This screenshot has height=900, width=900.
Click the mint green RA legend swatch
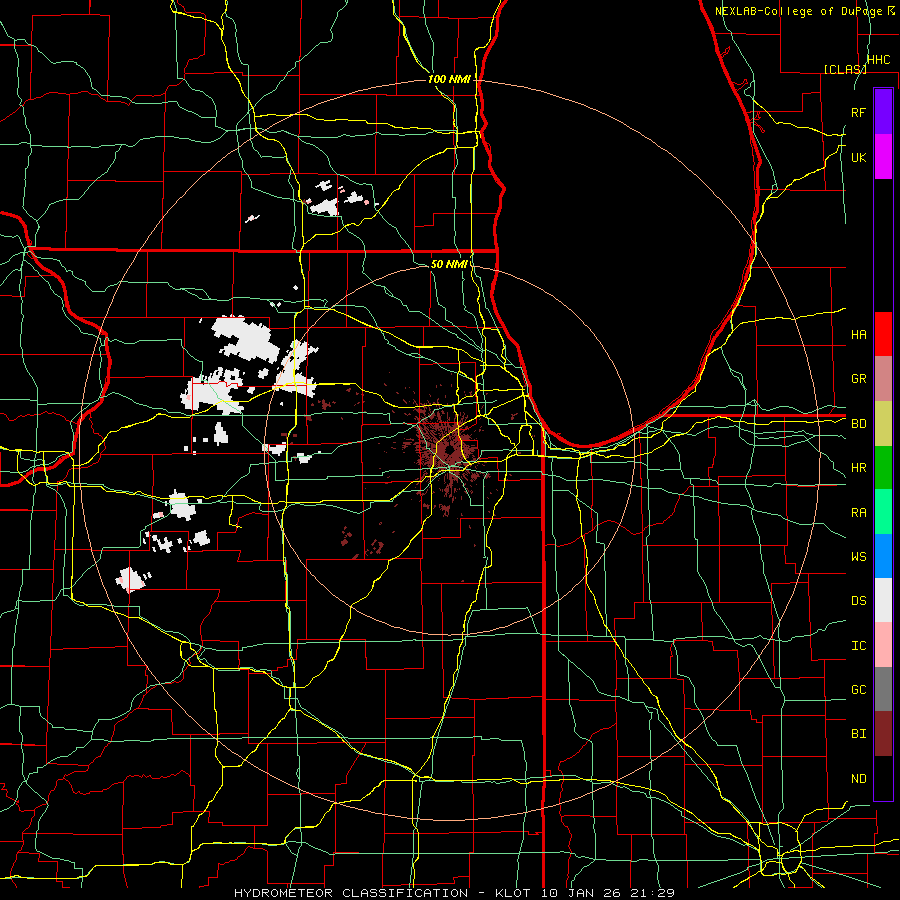[883, 512]
